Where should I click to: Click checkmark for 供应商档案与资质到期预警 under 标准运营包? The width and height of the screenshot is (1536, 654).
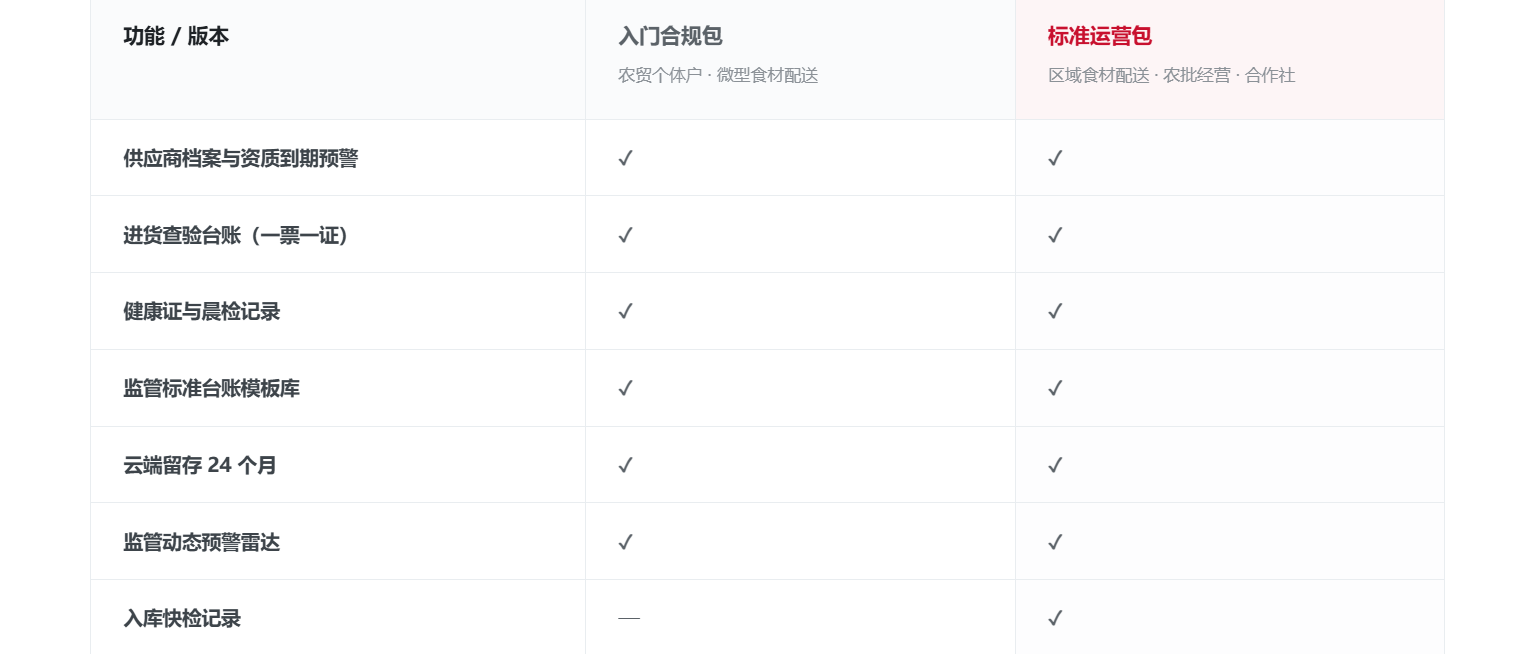click(1055, 158)
